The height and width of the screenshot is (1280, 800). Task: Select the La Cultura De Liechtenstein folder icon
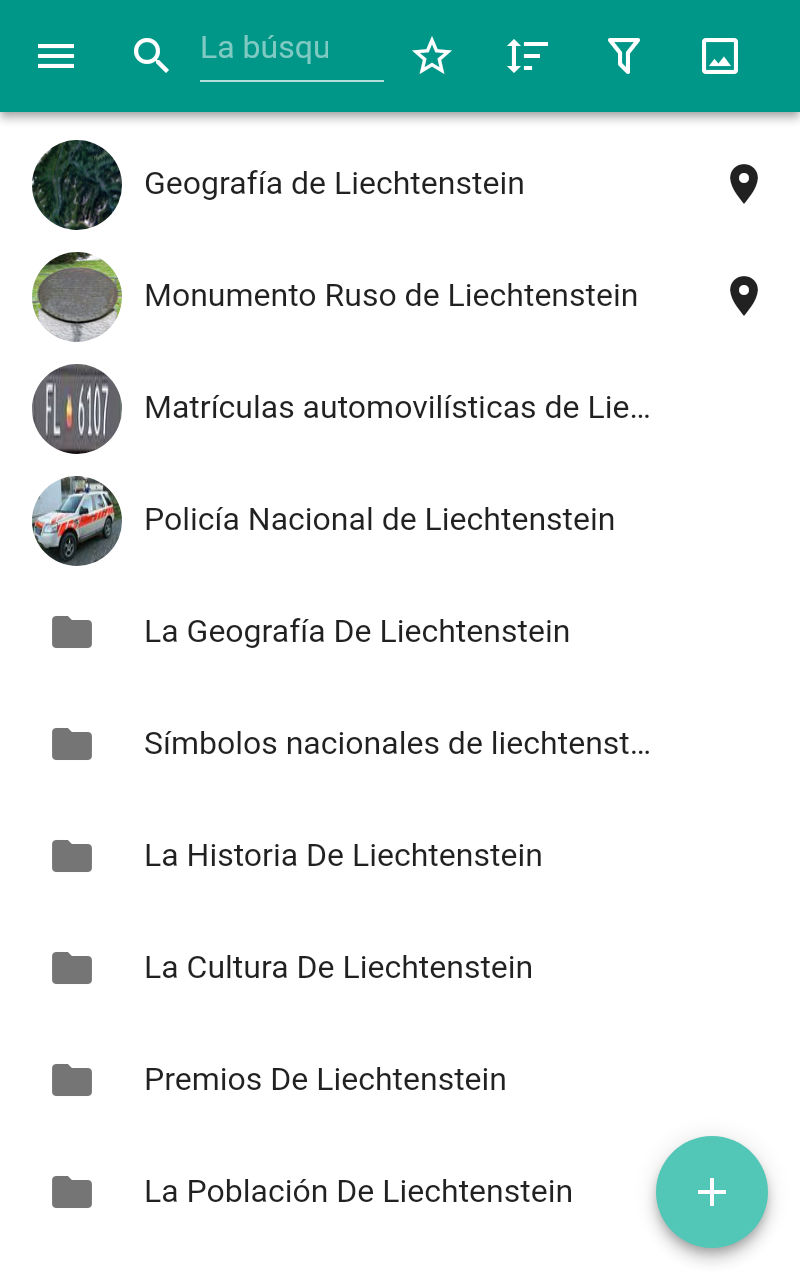[x=72, y=968]
